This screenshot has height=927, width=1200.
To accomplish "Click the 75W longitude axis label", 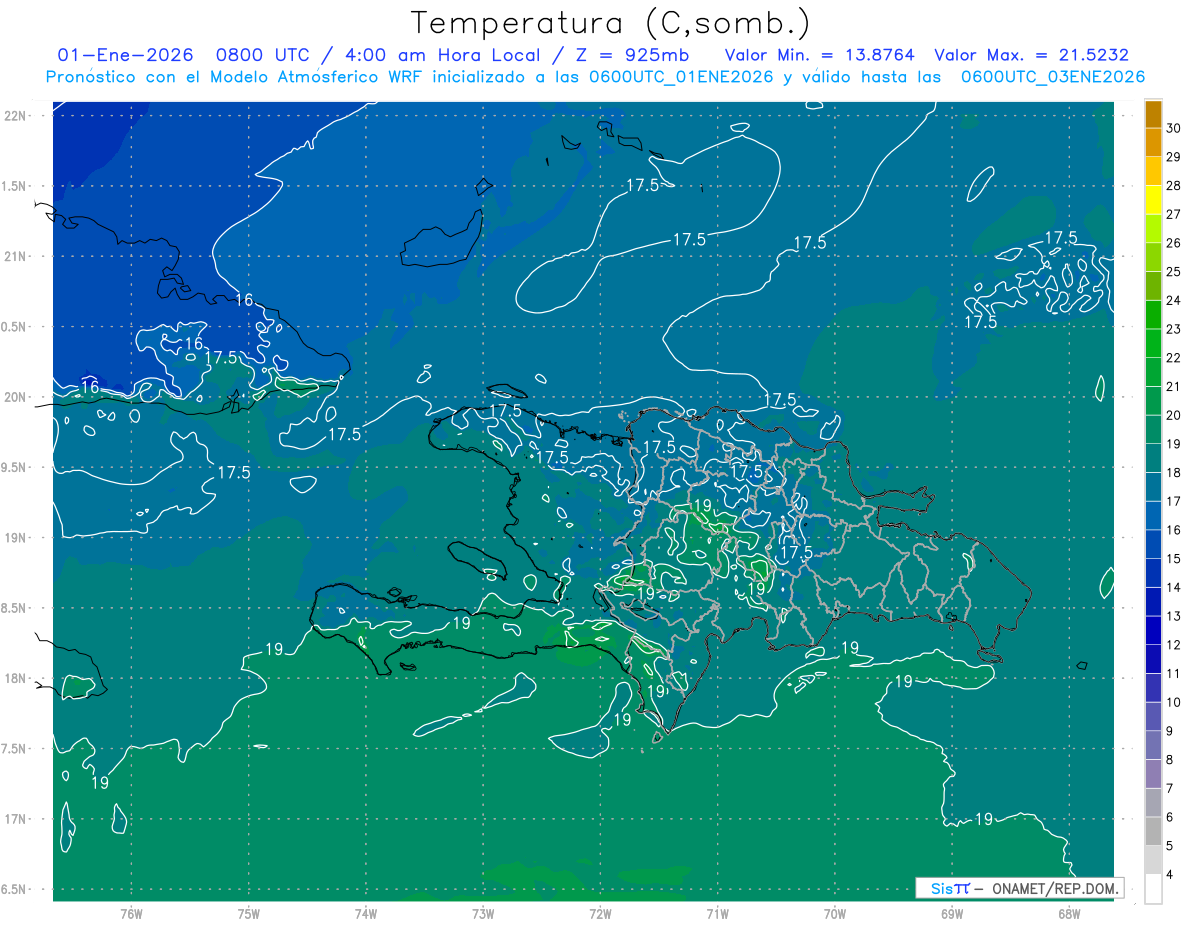I will (249, 914).
